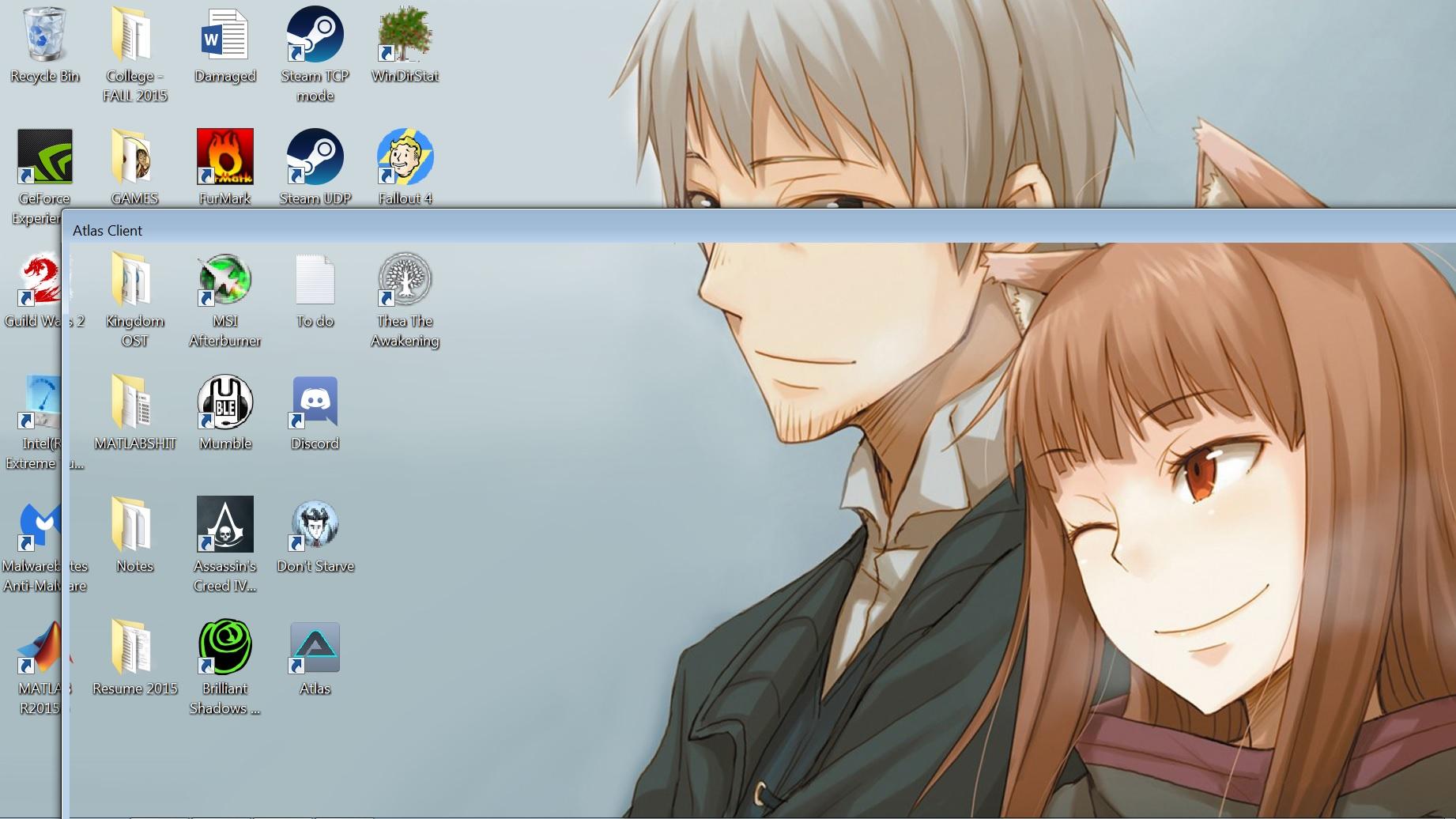Click the Steam UDP shortcut

tap(315, 158)
